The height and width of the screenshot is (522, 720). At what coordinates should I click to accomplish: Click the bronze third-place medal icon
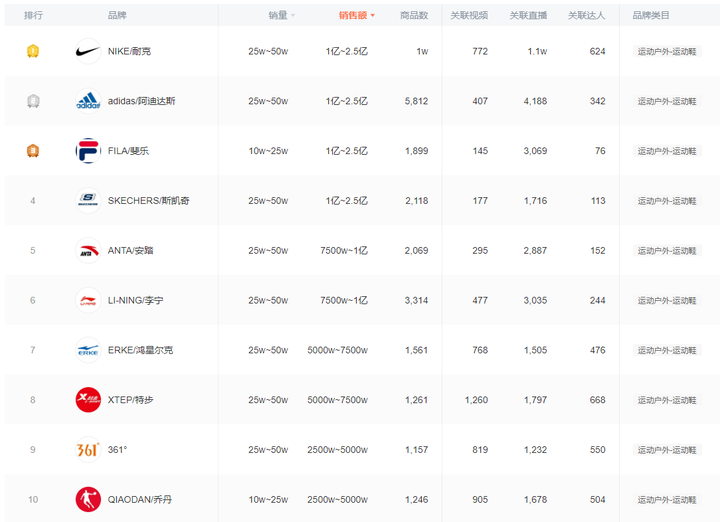[33, 151]
